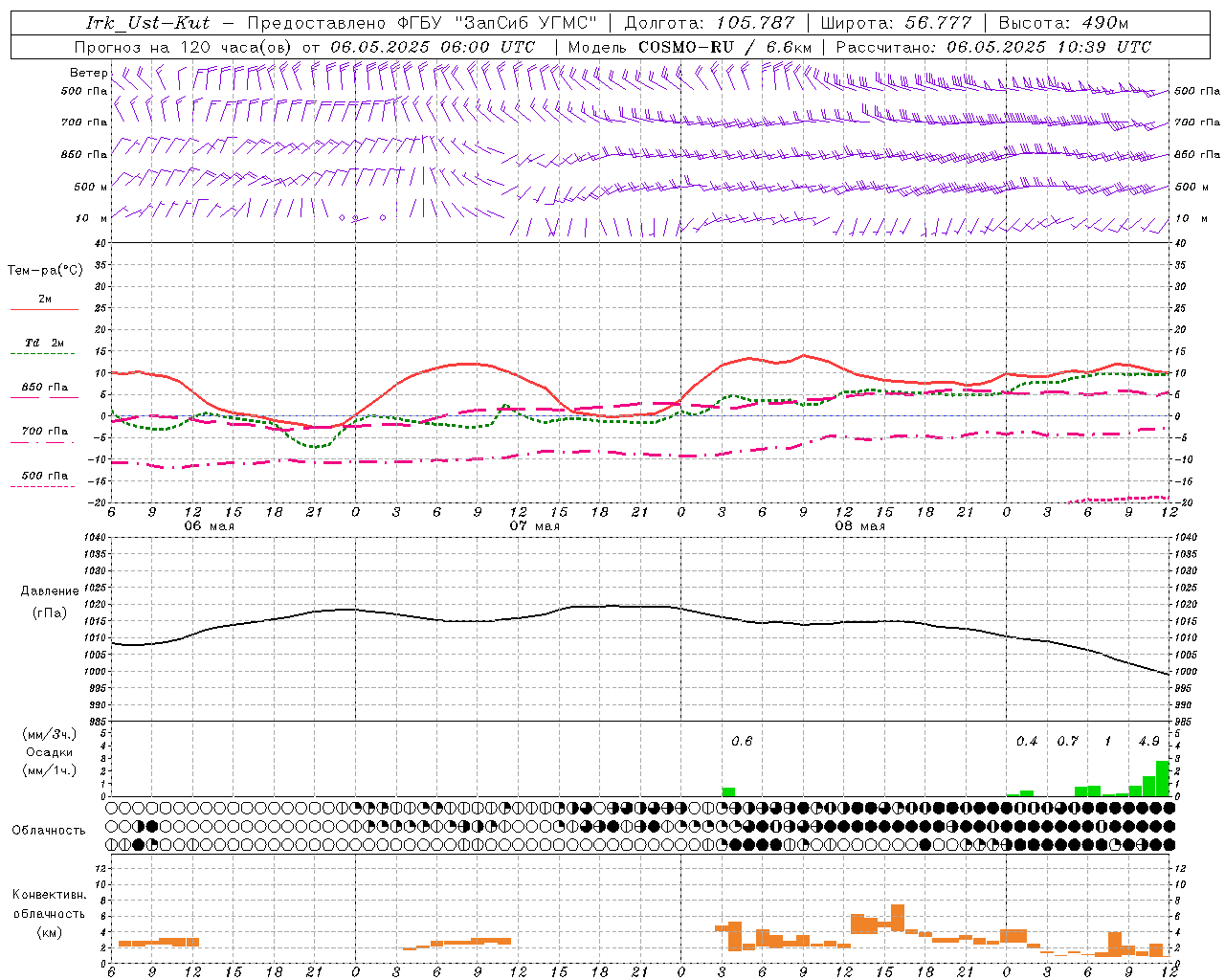Click the 0.7 precipitation value
Image resolution: width=1225 pixels, height=980 pixels.
click(1067, 742)
